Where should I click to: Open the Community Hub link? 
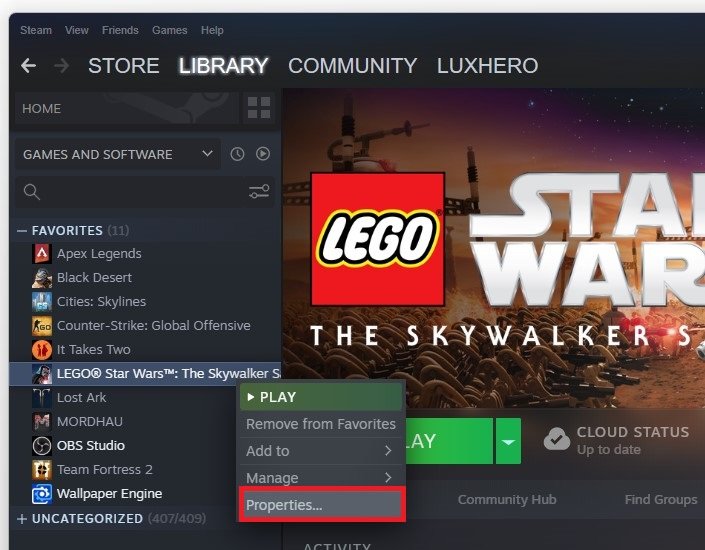point(507,500)
